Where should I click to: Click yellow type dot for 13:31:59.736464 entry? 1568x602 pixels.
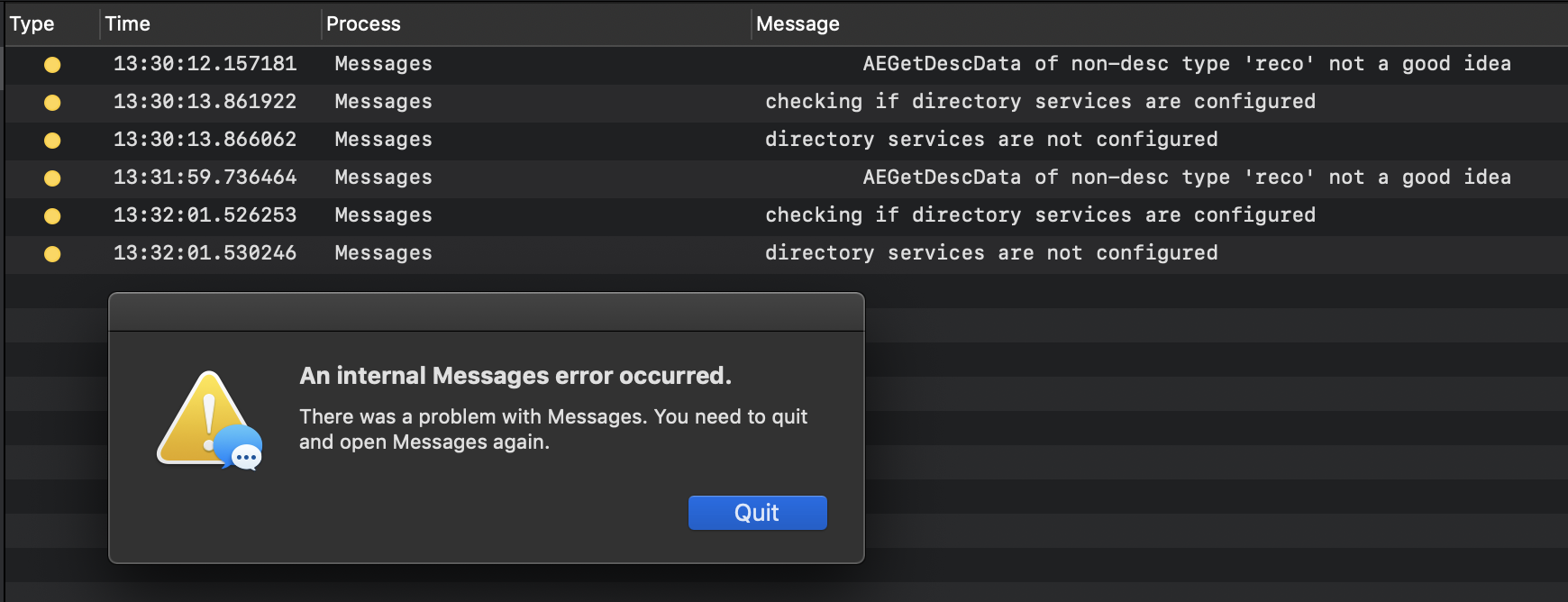click(x=52, y=178)
